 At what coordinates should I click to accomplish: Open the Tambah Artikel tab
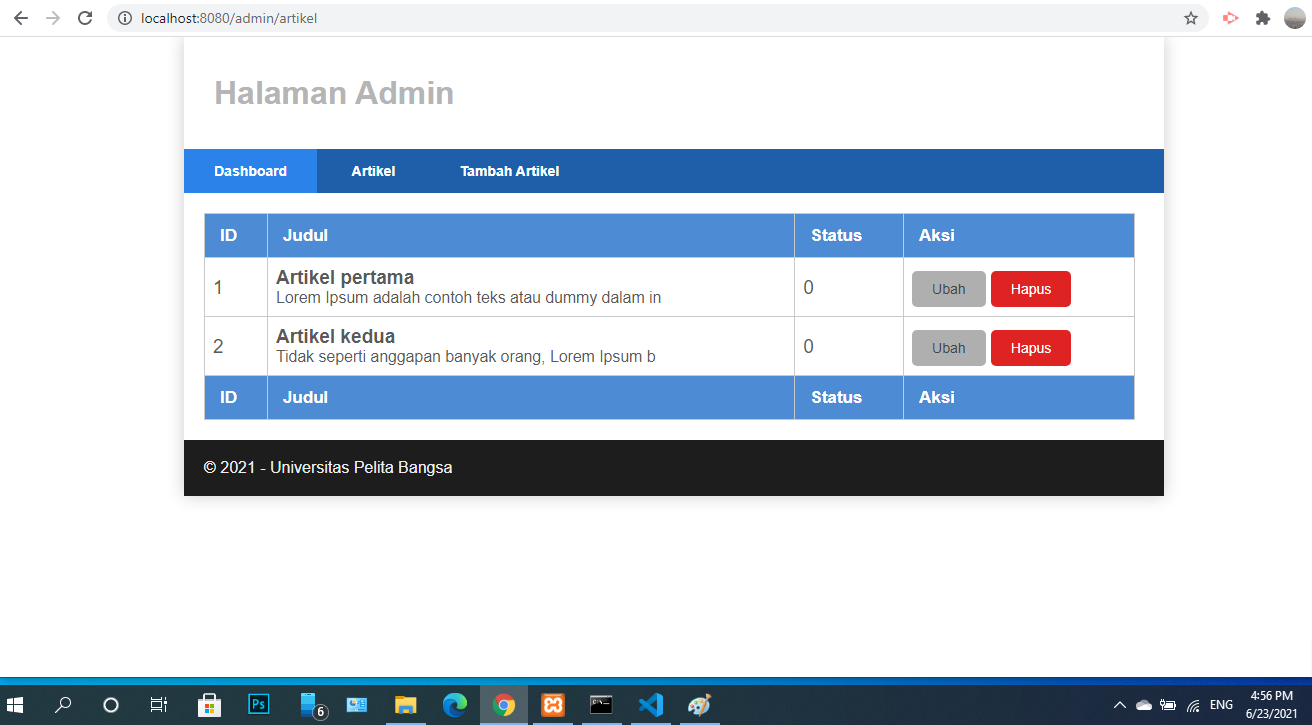point(509,170)
